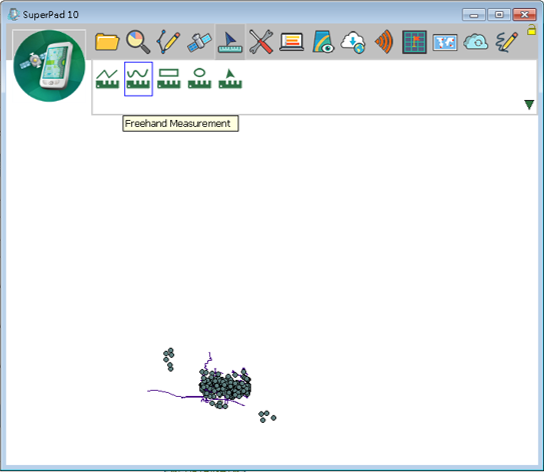
Task: Open the grid with flag icon
Action: (414, 42)
